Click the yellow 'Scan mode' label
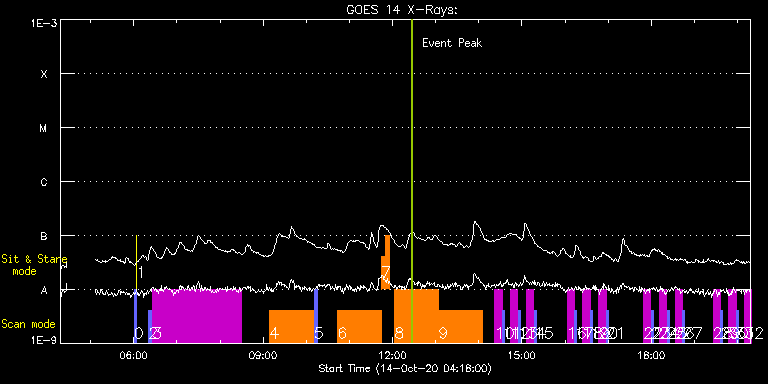 [x=28, y=324]
